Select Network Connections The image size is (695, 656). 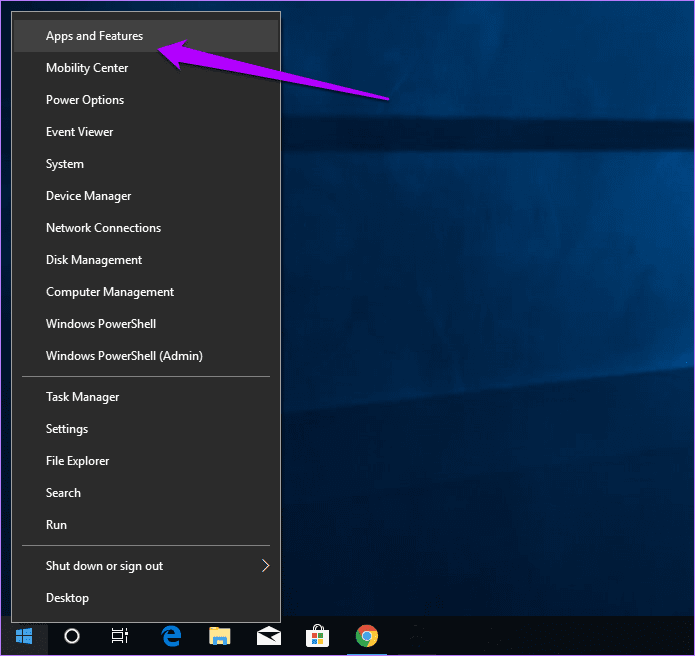click(146, 227)
